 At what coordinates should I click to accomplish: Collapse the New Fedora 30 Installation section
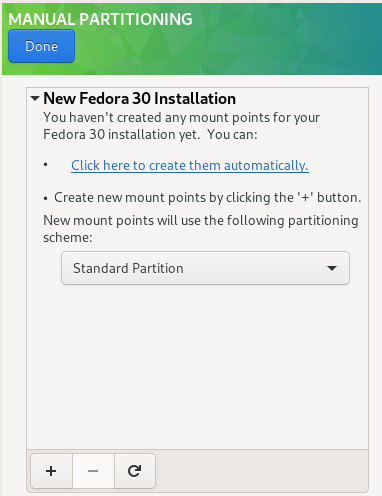(x=35, y=98)
